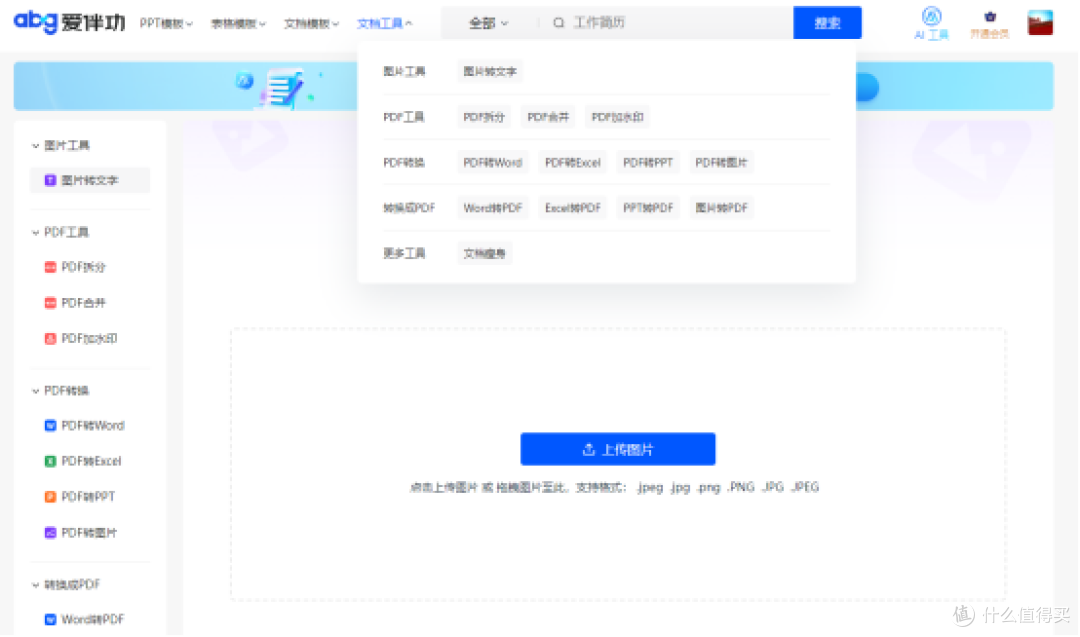Click the magnifier icon in search box

pos(559,23)
